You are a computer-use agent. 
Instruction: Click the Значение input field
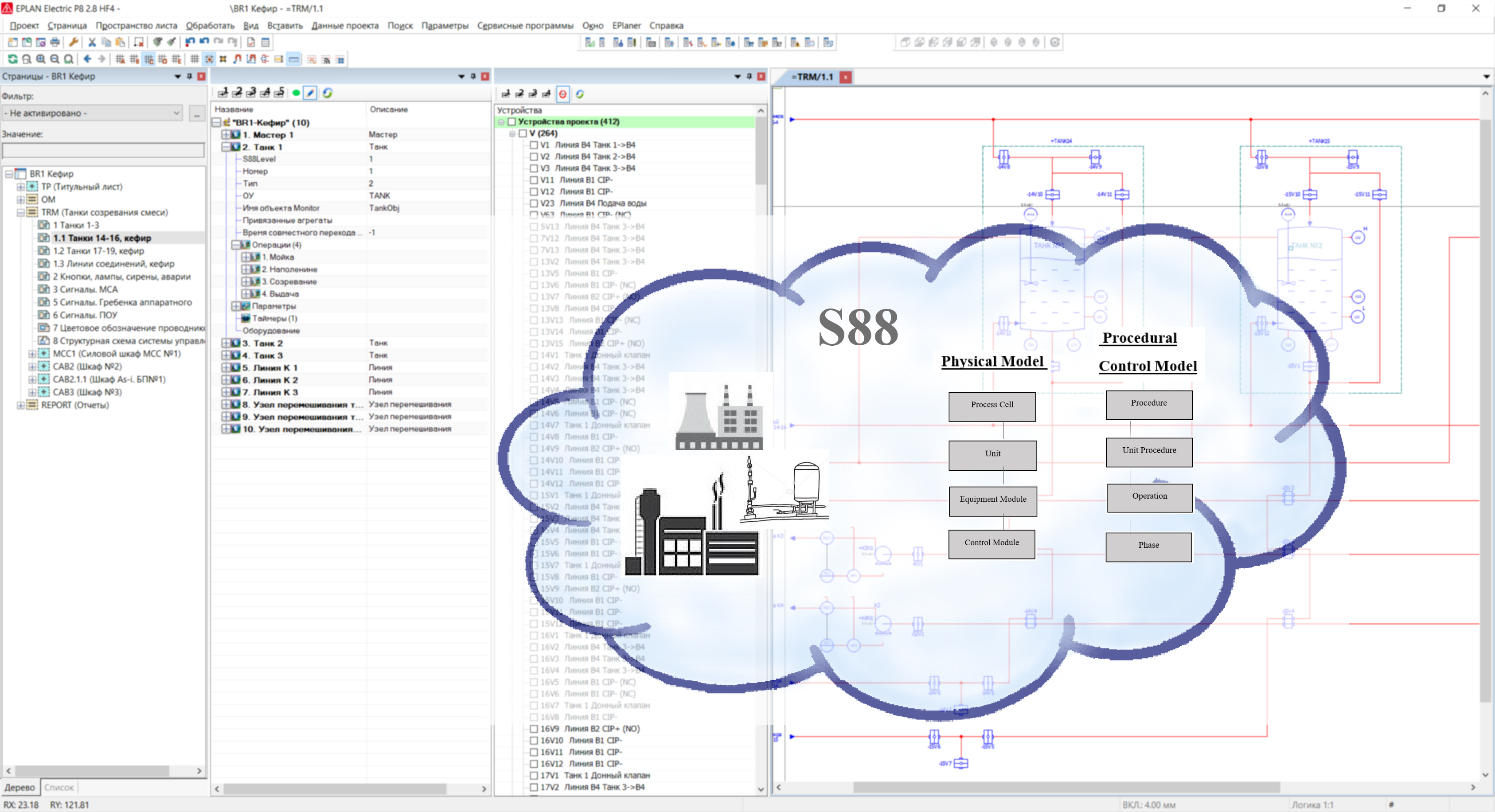[103, 150]
